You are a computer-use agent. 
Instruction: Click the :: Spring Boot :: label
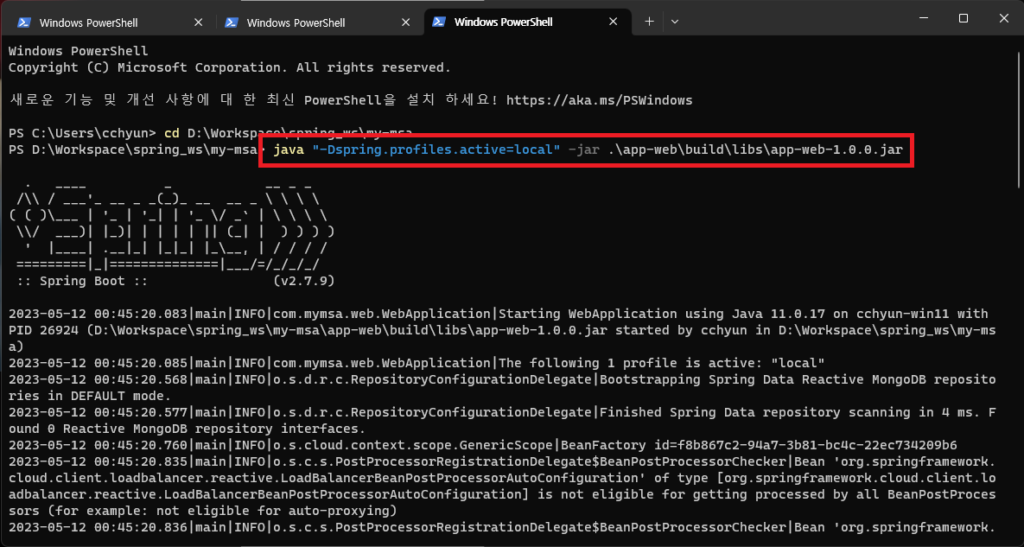click(x=84, y=281)
